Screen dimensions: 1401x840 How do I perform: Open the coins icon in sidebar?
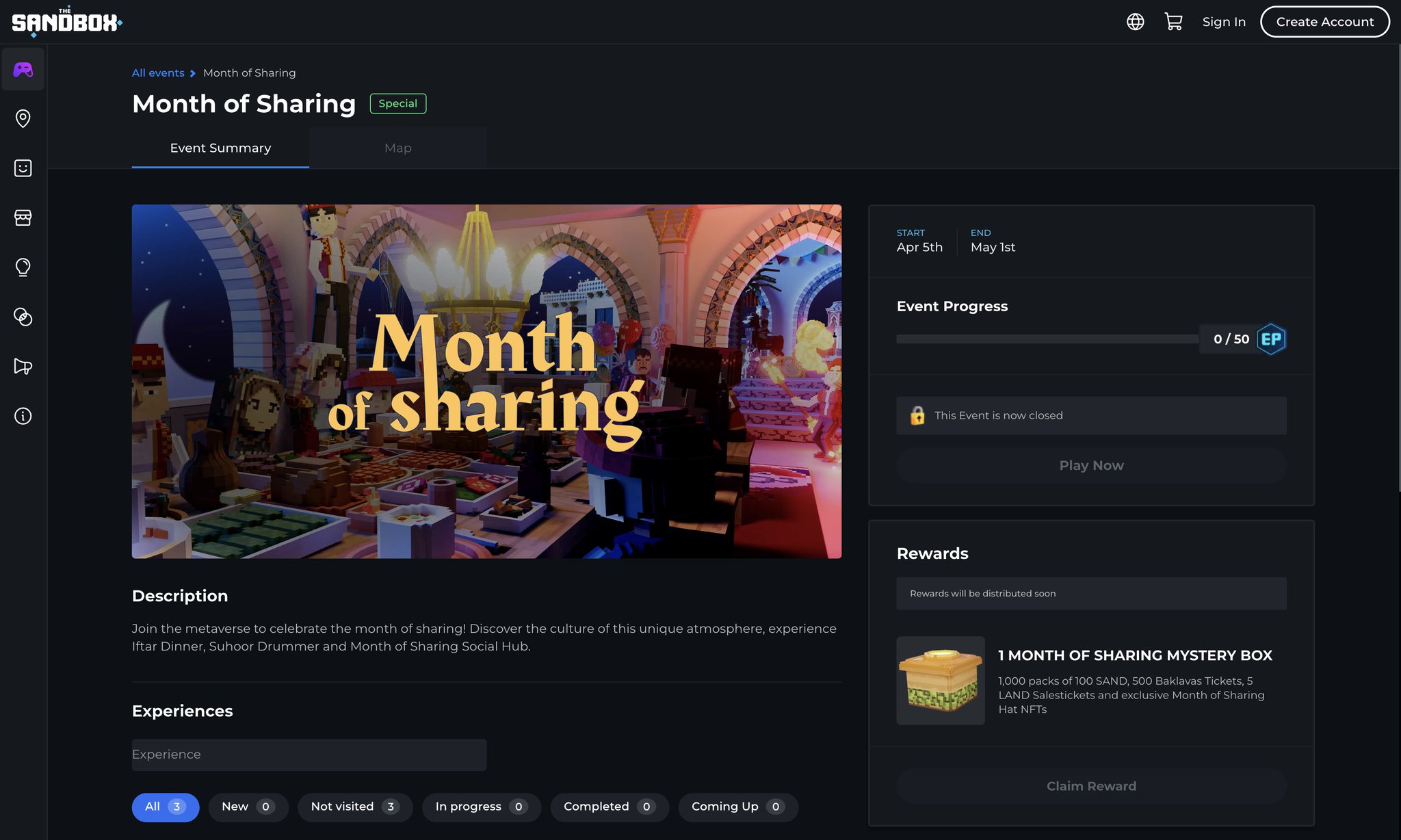[x=23, y=317]
